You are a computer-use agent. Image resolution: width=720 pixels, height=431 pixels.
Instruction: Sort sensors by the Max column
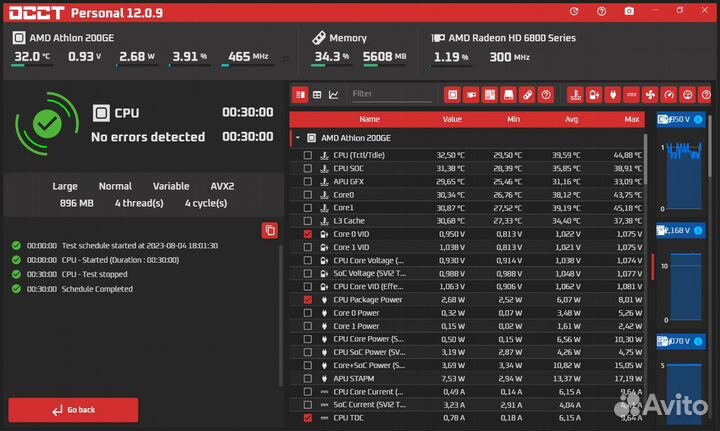631,119
